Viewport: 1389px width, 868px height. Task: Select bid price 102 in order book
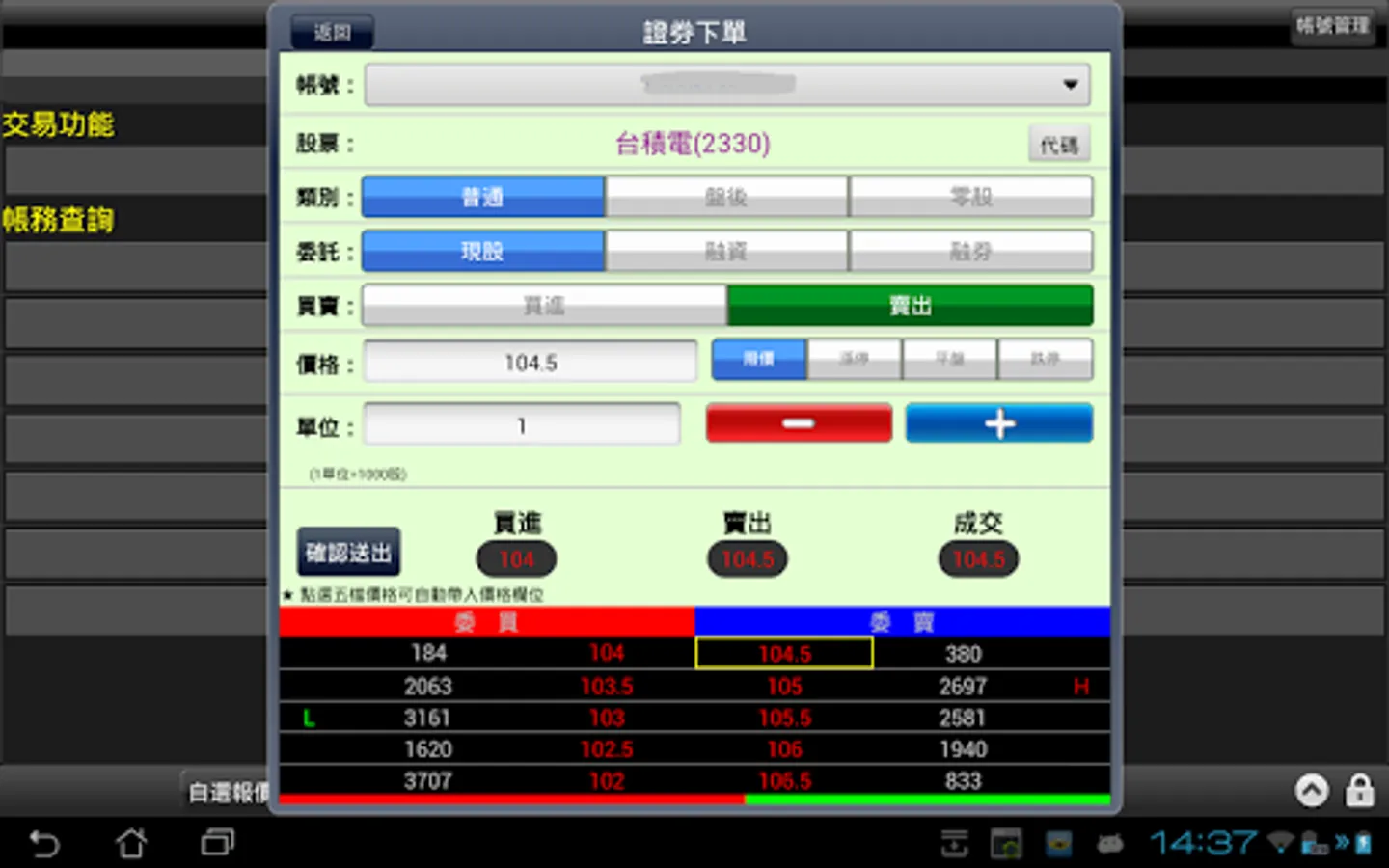607,781
